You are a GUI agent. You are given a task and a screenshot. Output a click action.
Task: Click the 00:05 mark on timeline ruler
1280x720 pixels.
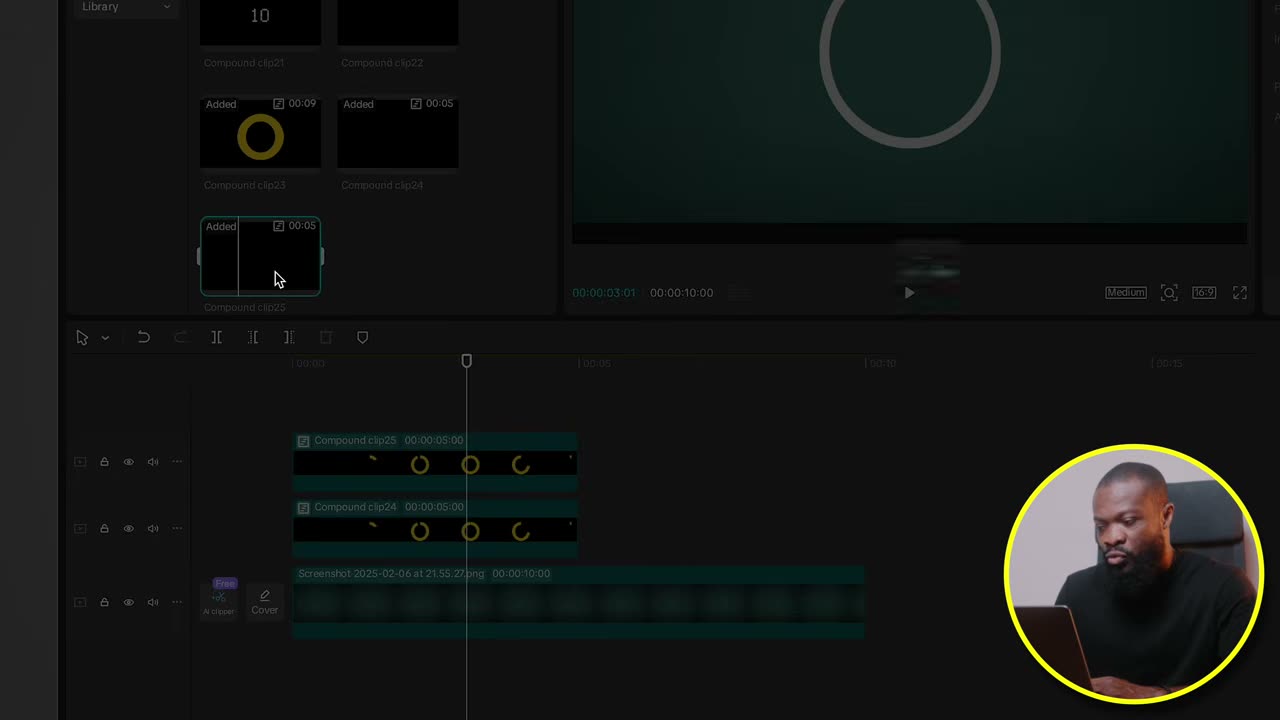595,364
